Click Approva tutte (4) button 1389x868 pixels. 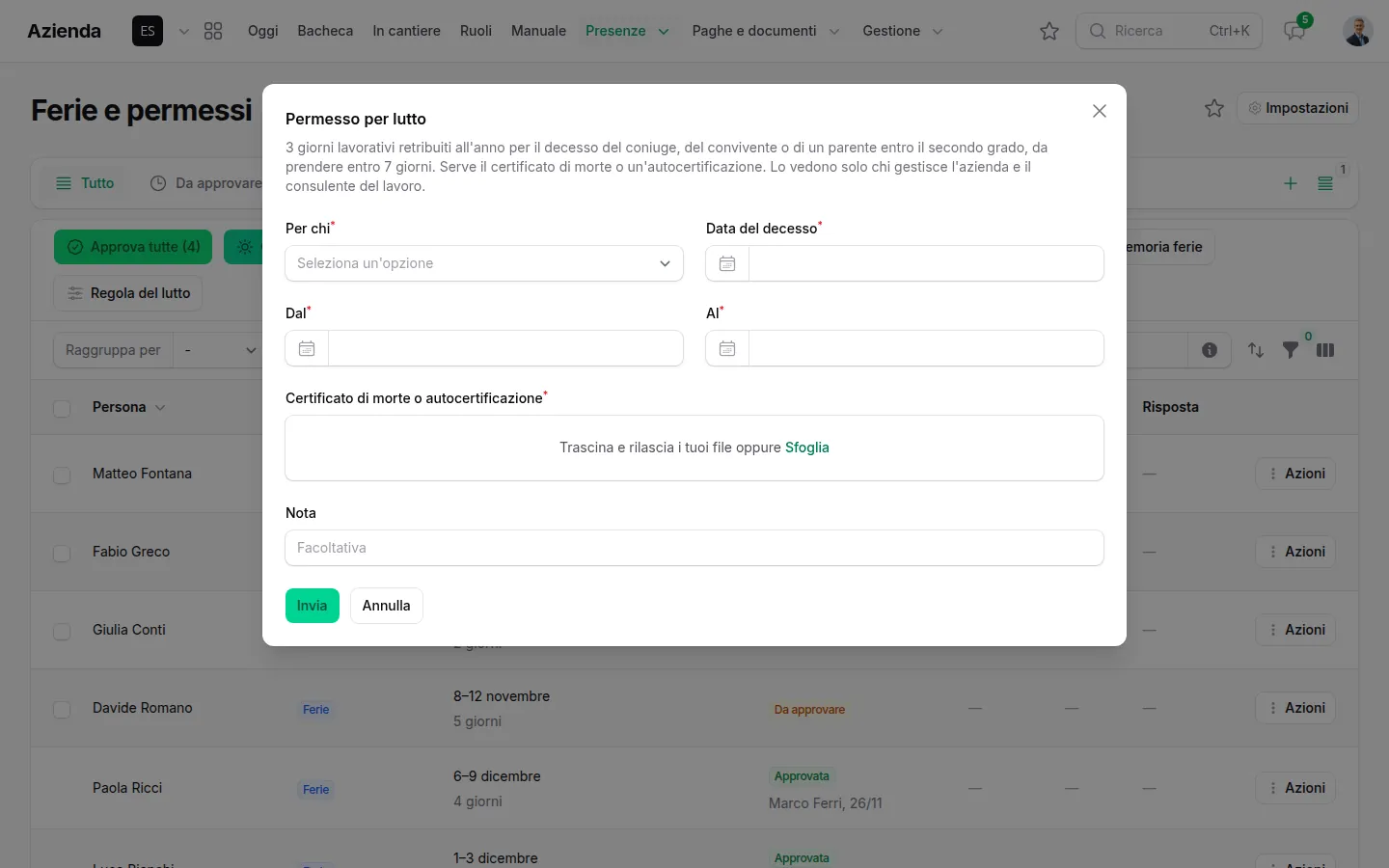[x=134, y=247]
